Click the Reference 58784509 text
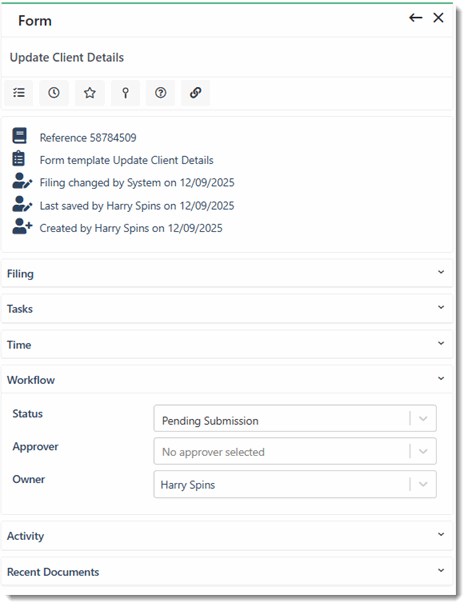 [88, 138]
